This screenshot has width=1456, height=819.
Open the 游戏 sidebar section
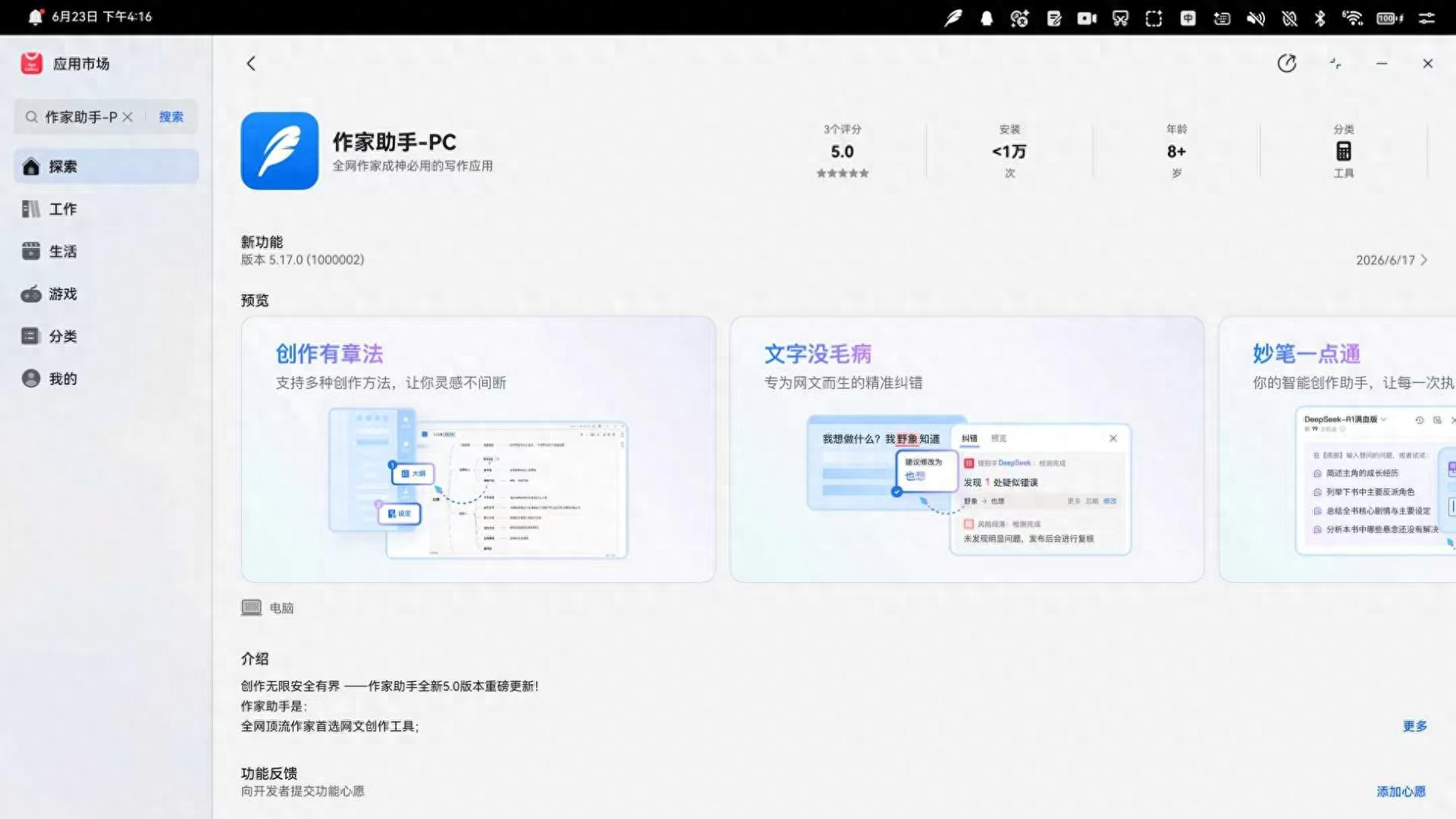click(106, 293)
